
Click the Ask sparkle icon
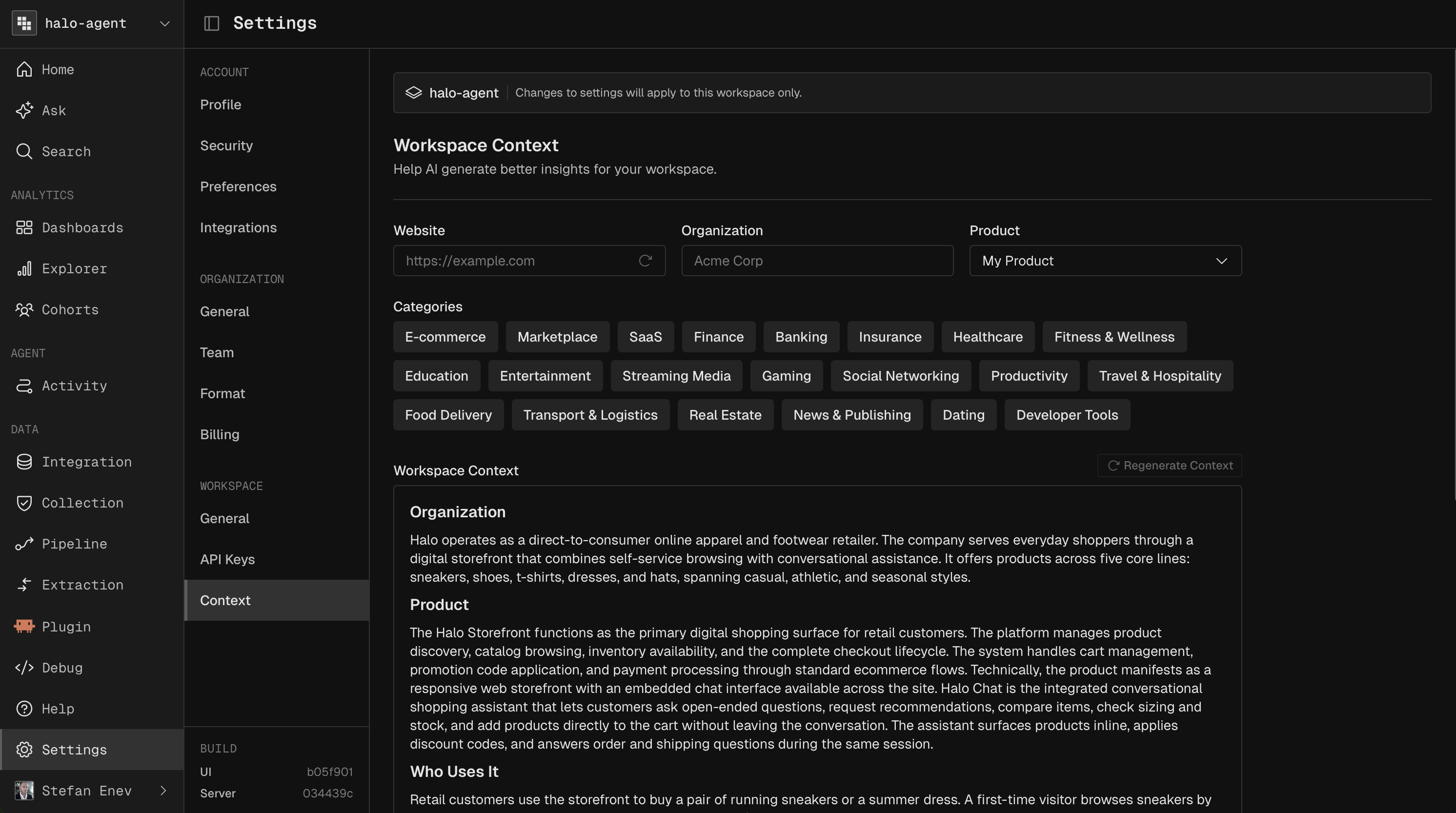pyautogui.click(x=24, y=110)
